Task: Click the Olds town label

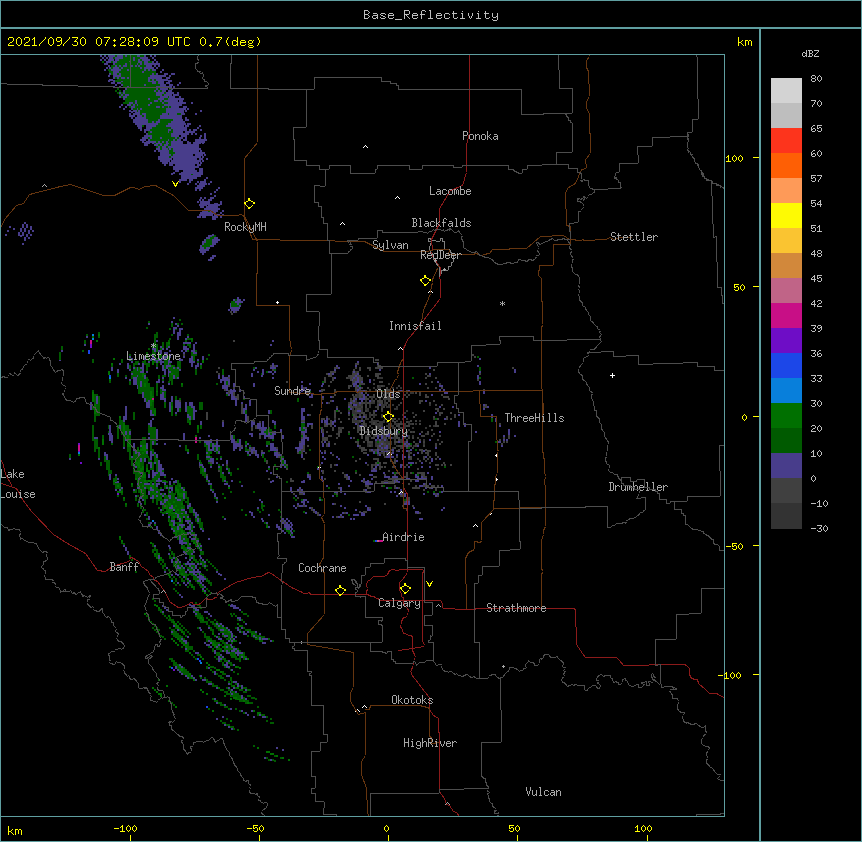Action: tap(388, 394)
